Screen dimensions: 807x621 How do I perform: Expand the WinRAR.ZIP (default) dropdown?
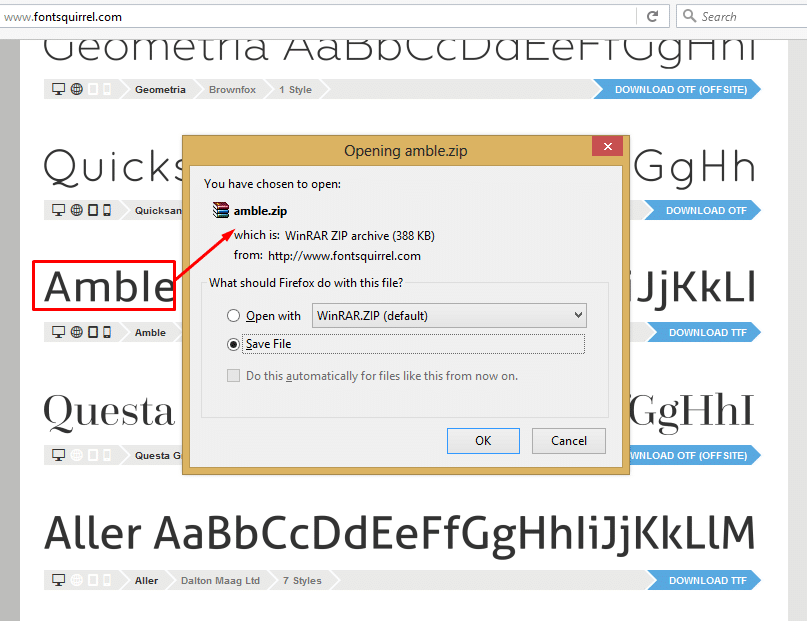tap(449, 315)
